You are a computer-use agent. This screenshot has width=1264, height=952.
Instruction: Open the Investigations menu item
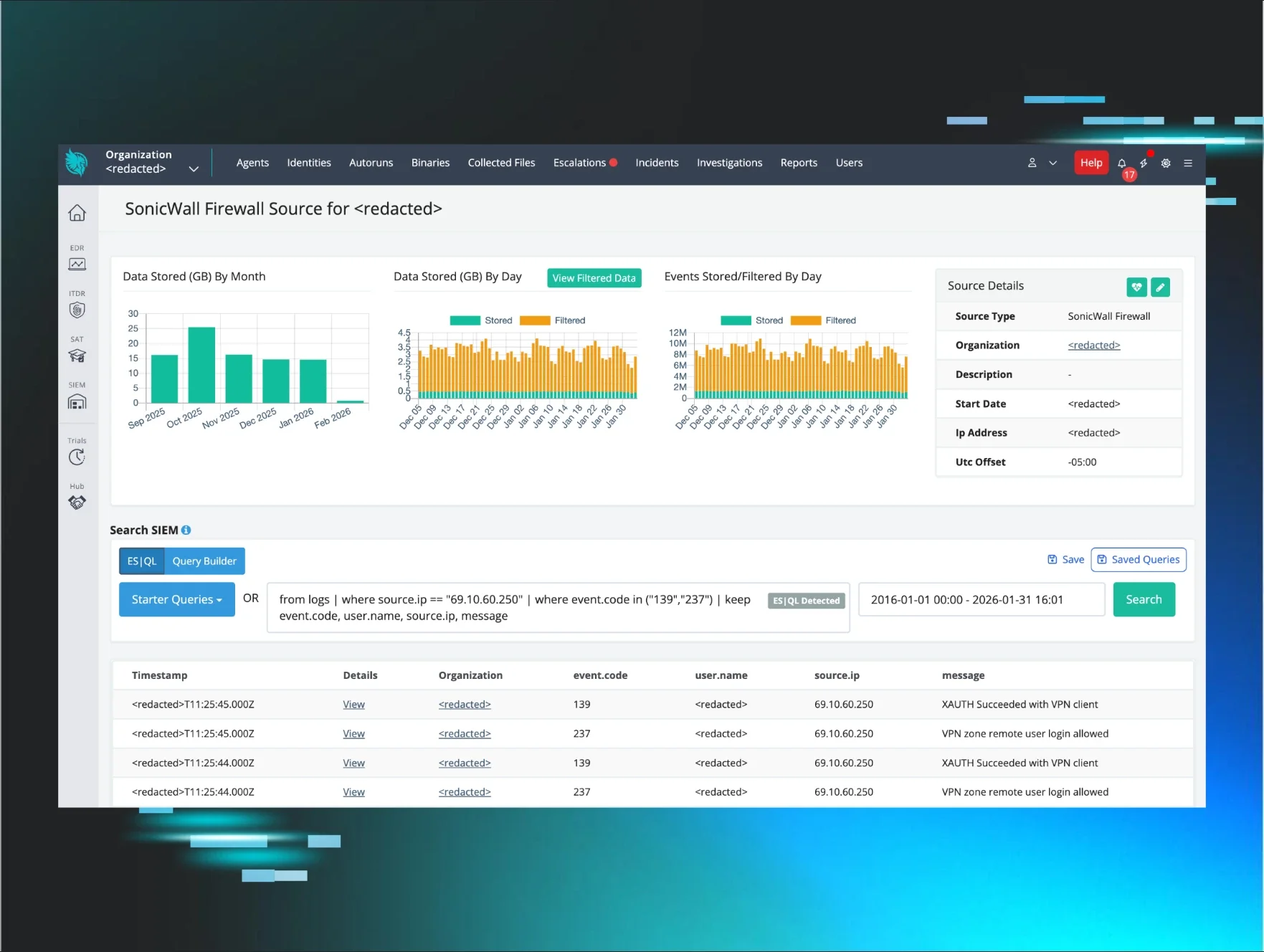click(729, 163)
